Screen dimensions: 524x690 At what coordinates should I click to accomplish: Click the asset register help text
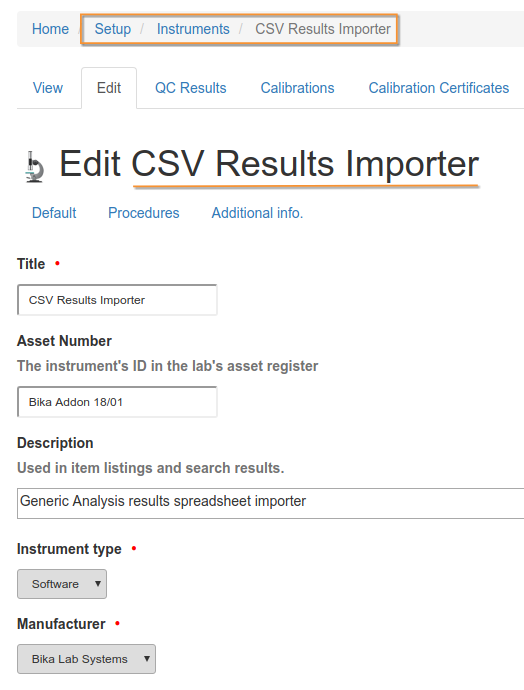click(167, 366)
